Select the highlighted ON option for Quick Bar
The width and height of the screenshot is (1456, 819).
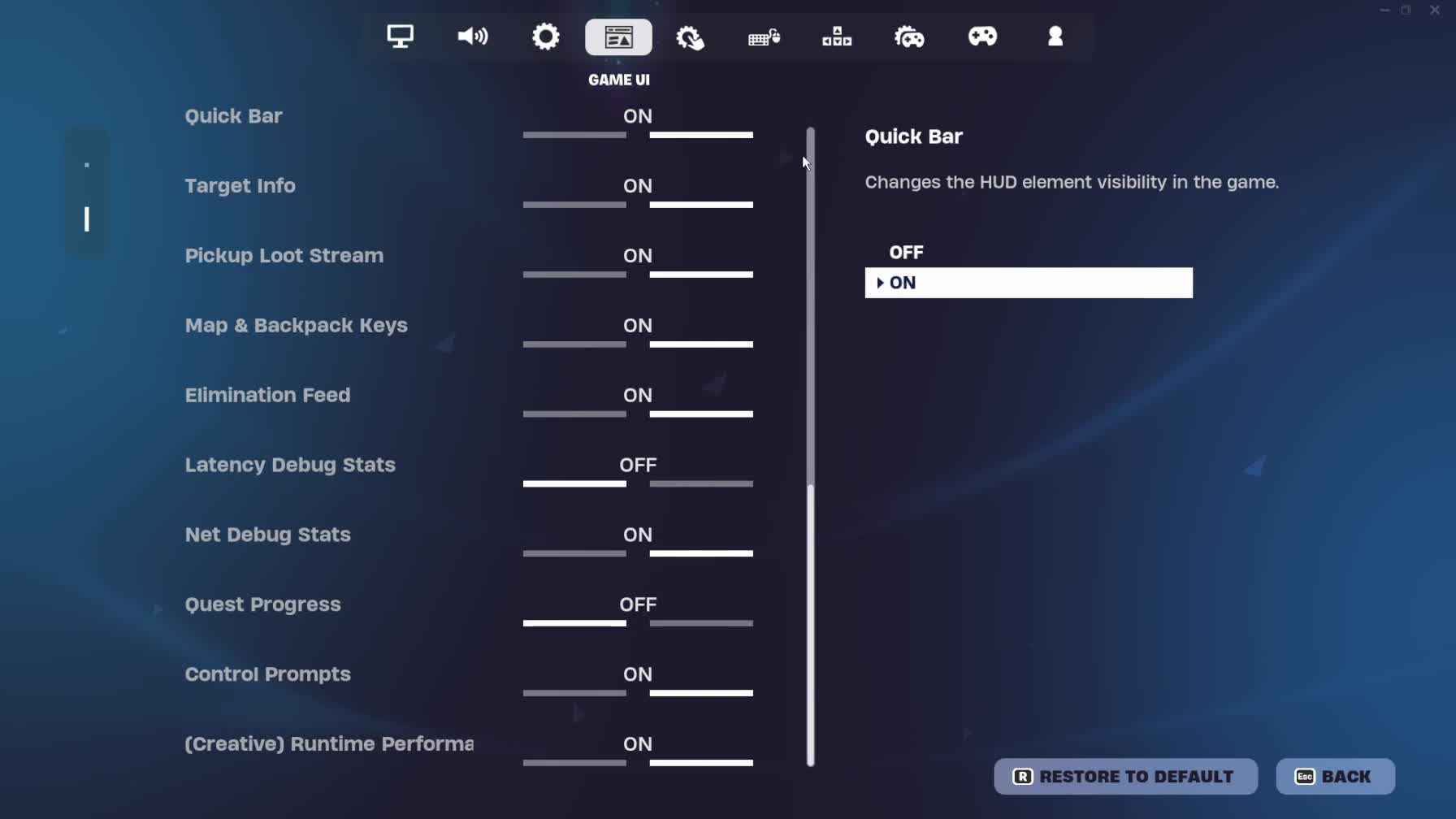tap(1029, 283)
